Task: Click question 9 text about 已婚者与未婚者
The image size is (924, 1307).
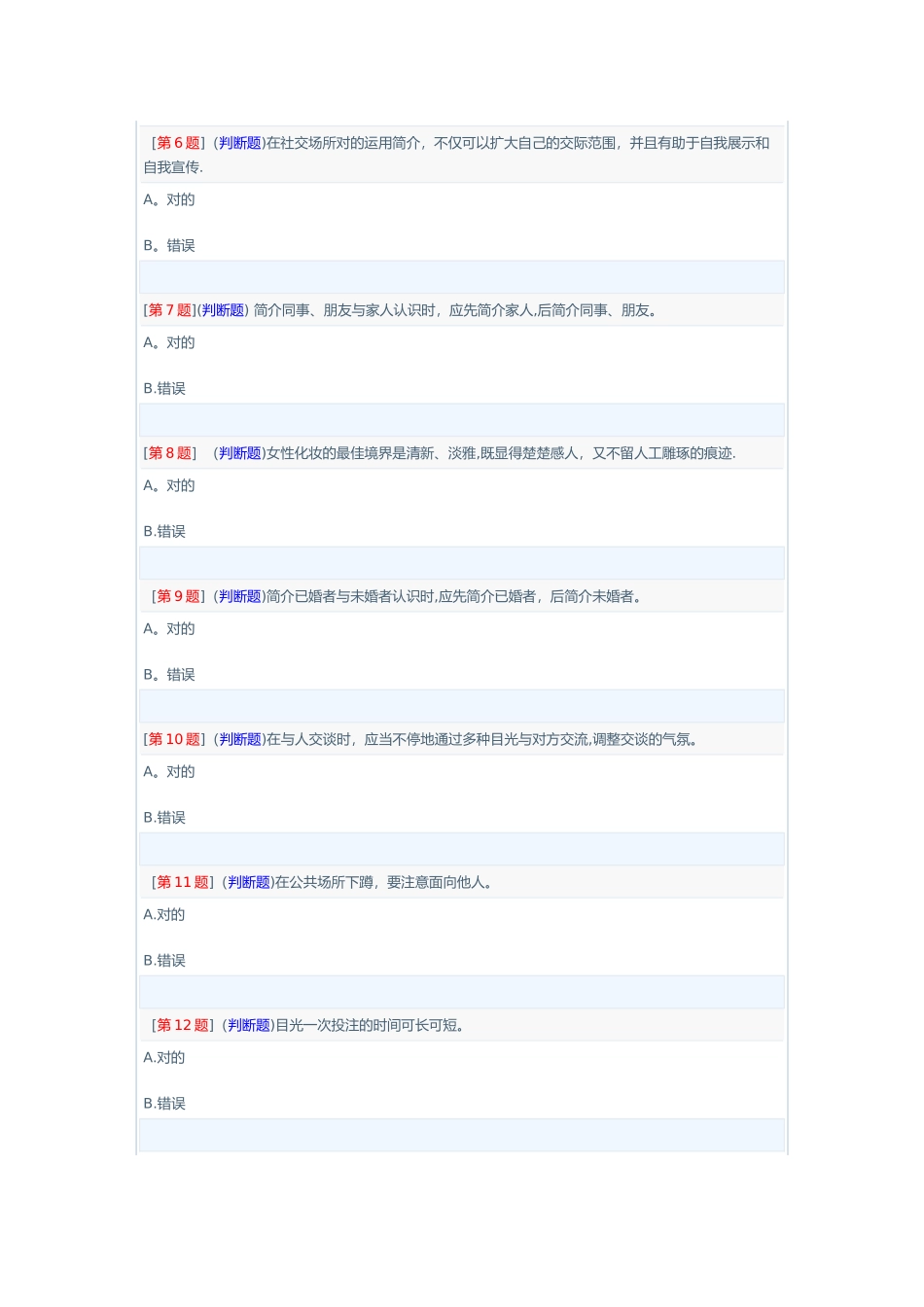Action: coord(456,596)
